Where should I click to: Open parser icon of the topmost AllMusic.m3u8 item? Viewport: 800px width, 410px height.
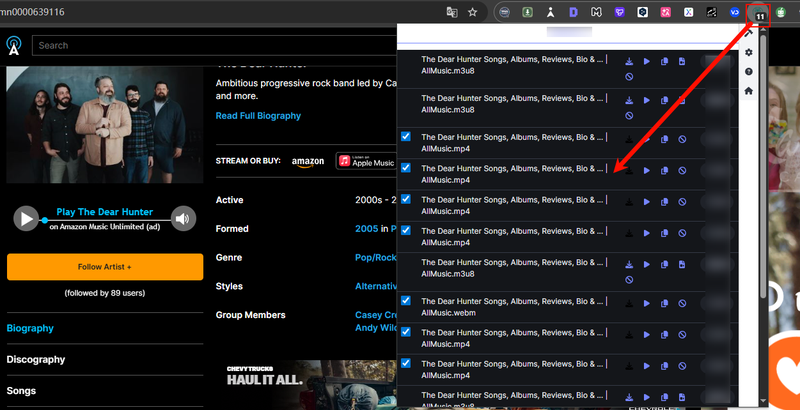[682, 62]
